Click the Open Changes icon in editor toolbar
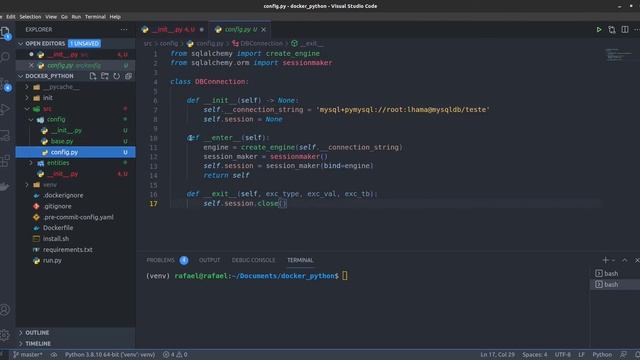 click(612, 29)
